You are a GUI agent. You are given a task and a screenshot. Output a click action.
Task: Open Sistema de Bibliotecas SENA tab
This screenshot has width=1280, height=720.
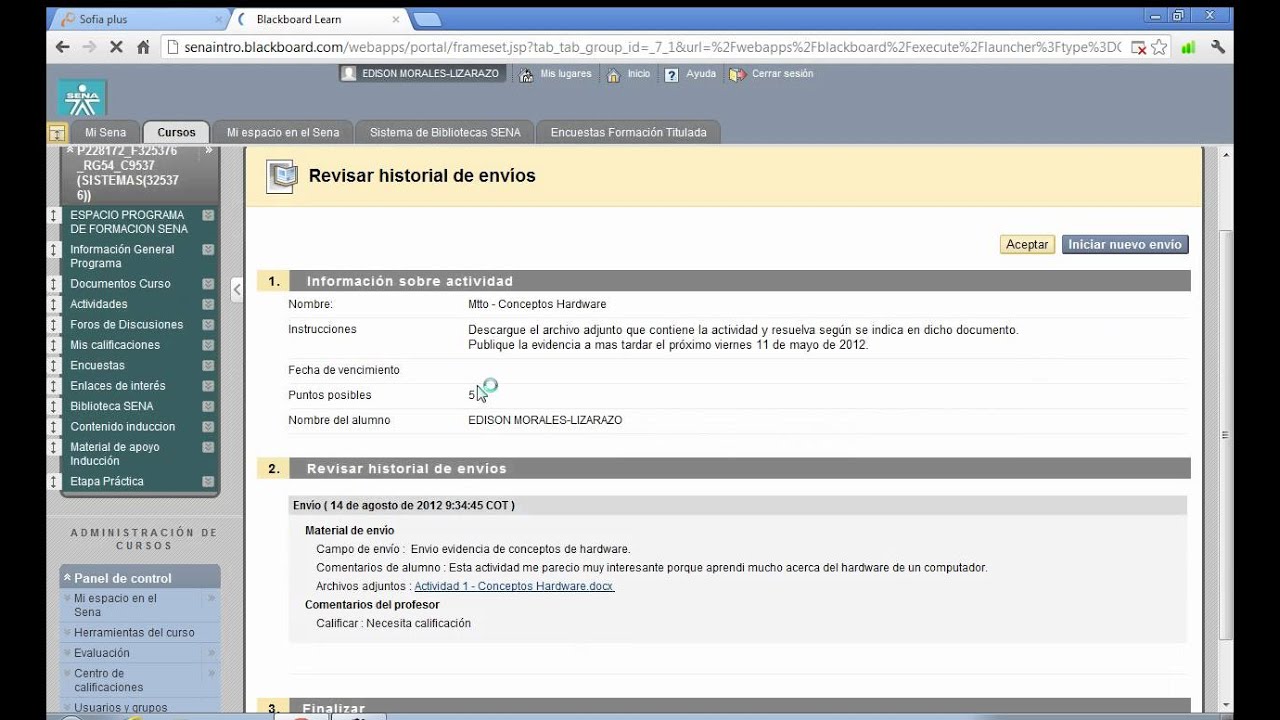point(445,132)
